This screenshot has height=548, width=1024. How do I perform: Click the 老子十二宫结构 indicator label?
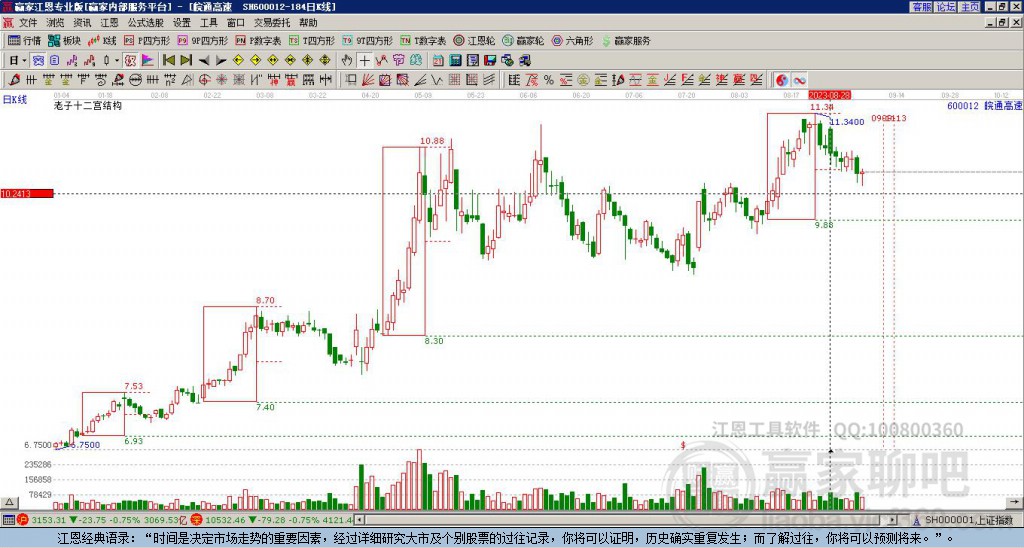pyautogui.click(x=88, y=105)
